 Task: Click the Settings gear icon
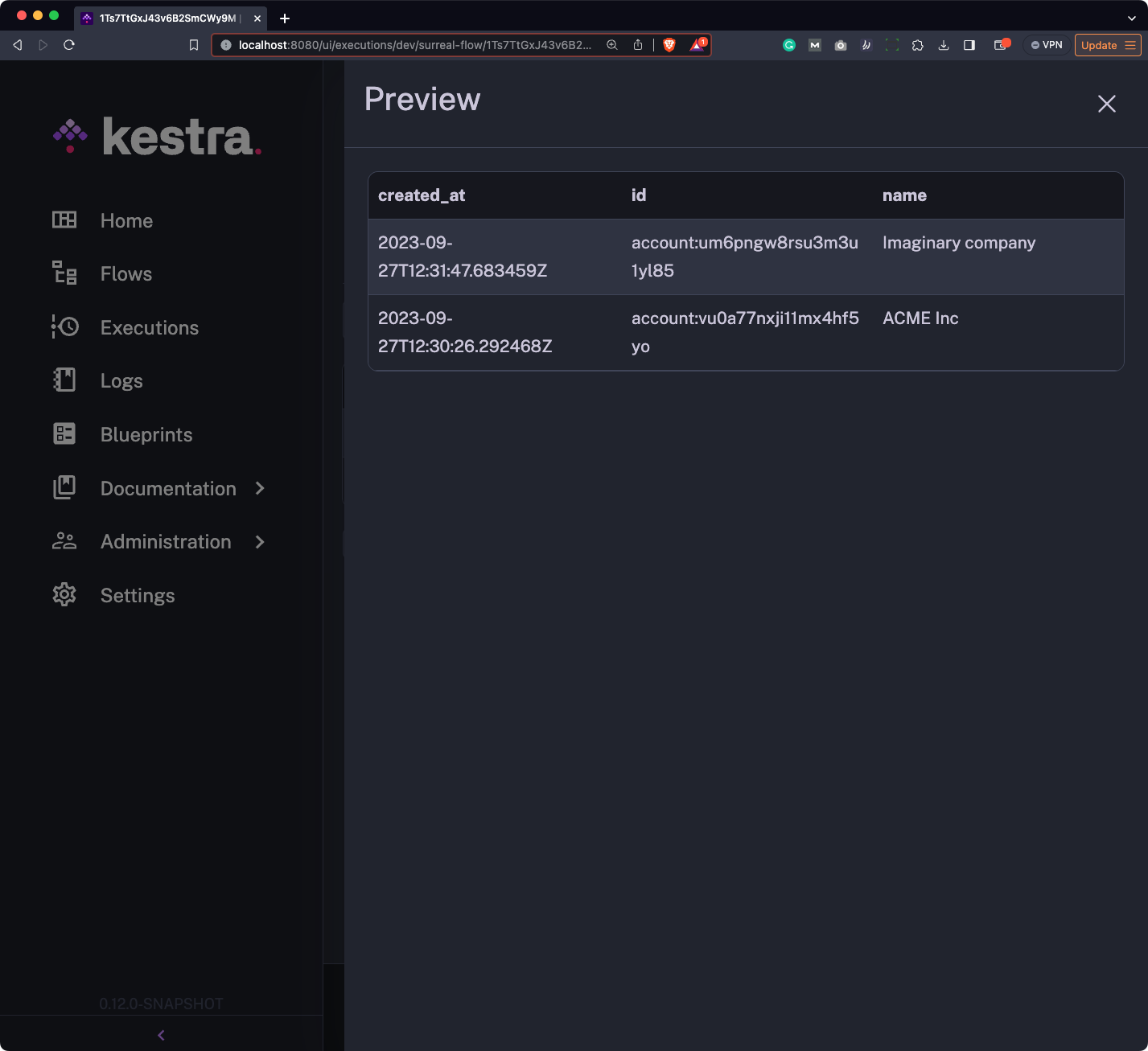64,595
